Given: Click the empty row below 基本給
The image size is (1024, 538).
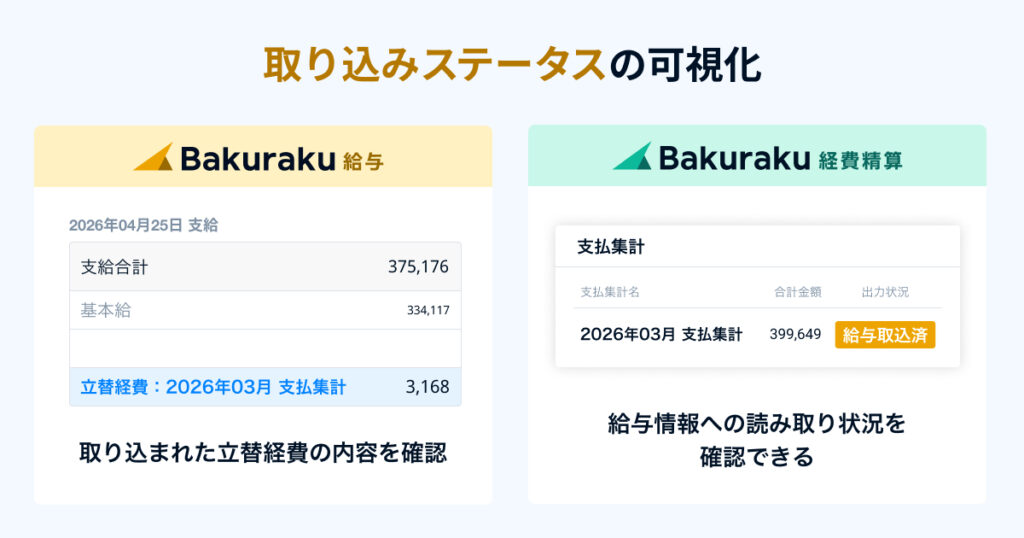Looking at the screenshot, I should [265, 348].
